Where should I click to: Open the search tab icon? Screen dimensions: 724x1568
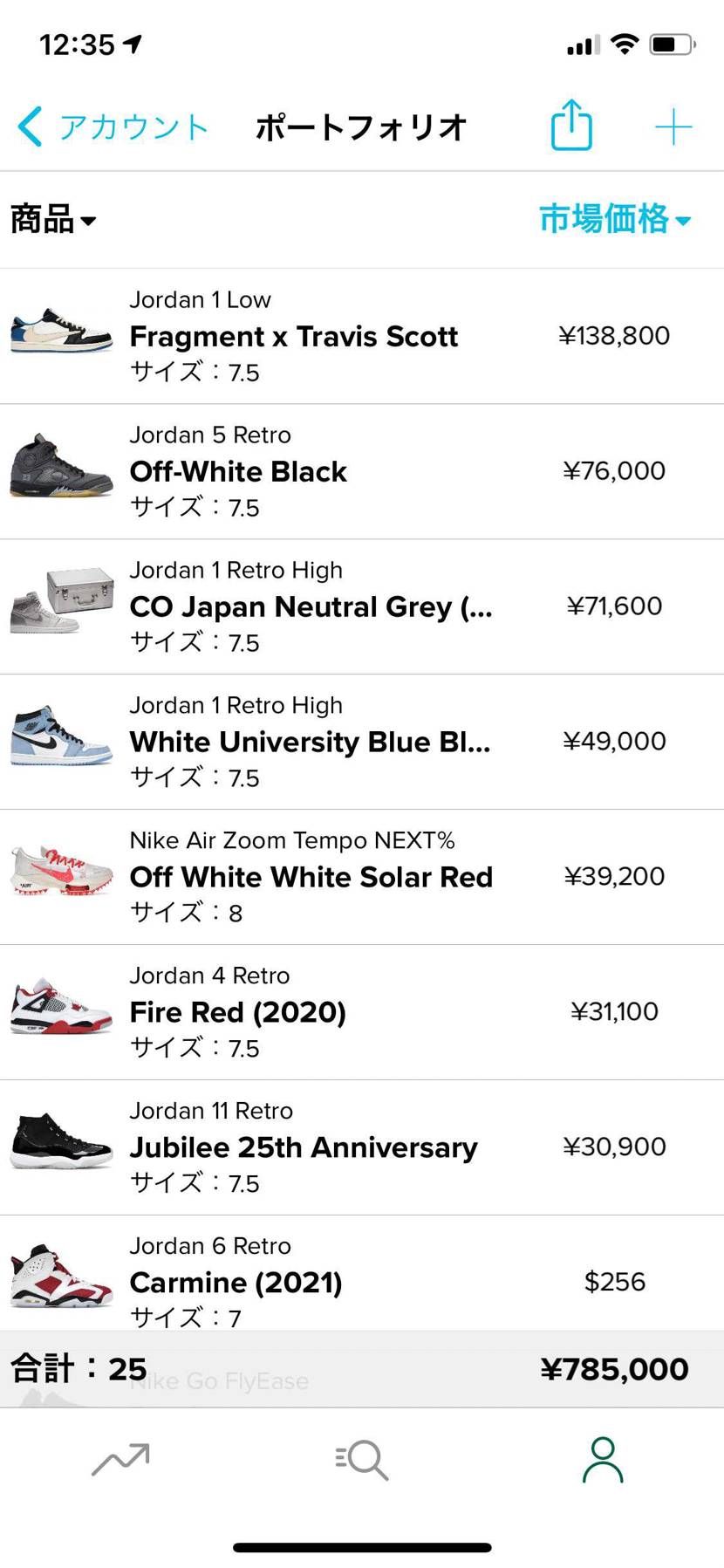362,1459
